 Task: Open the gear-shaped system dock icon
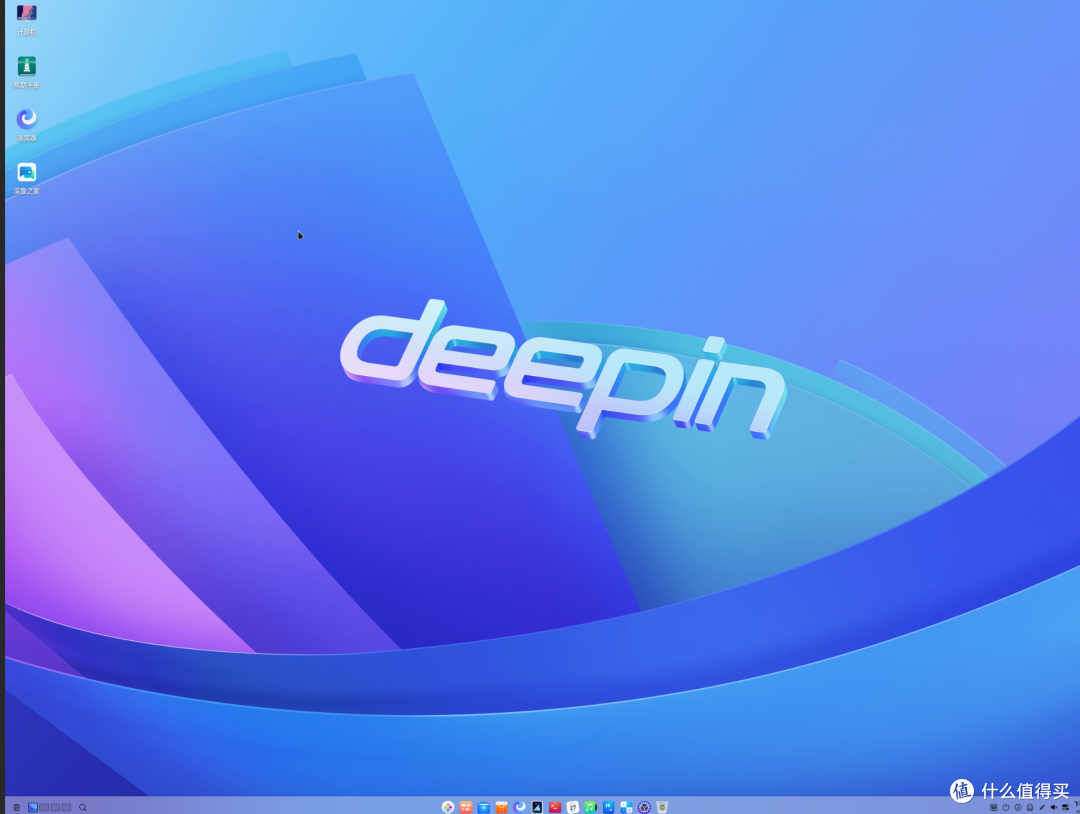tap(644, 807)
